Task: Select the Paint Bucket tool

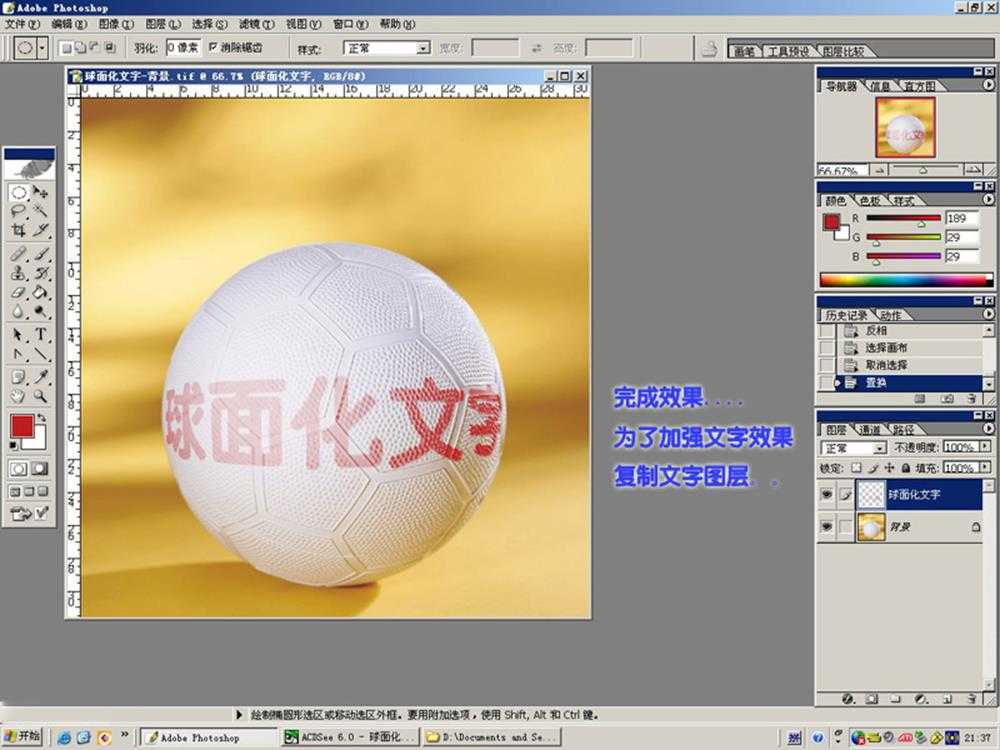Action: [x=40, y=292]
